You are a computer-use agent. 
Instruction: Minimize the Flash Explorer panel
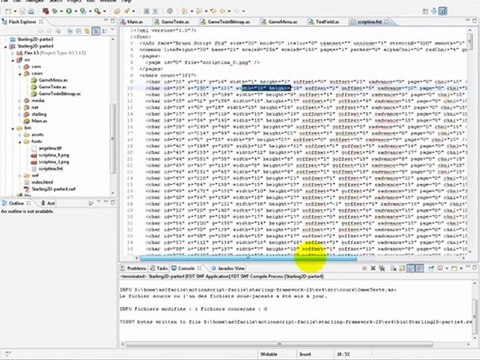[x=106, y=21]
